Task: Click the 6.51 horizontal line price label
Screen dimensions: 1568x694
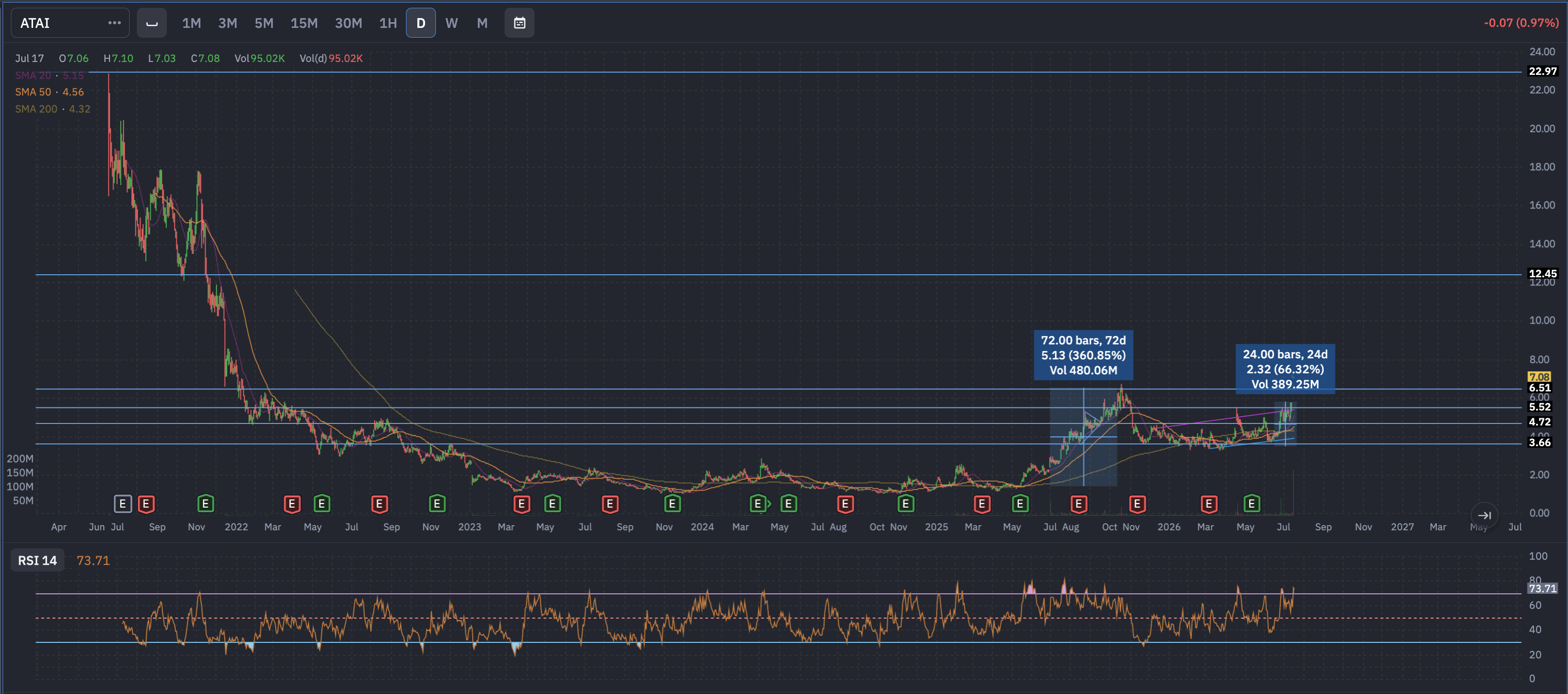Action: (x=1540, y=388)
